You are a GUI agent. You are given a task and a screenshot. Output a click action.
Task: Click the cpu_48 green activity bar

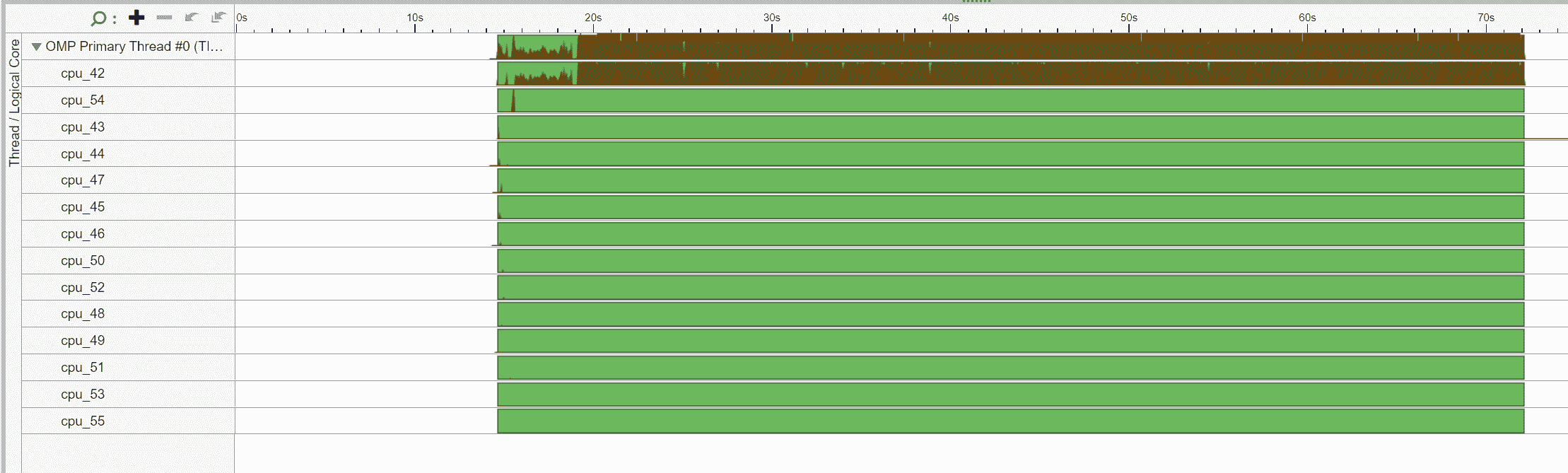[1011, 314]
